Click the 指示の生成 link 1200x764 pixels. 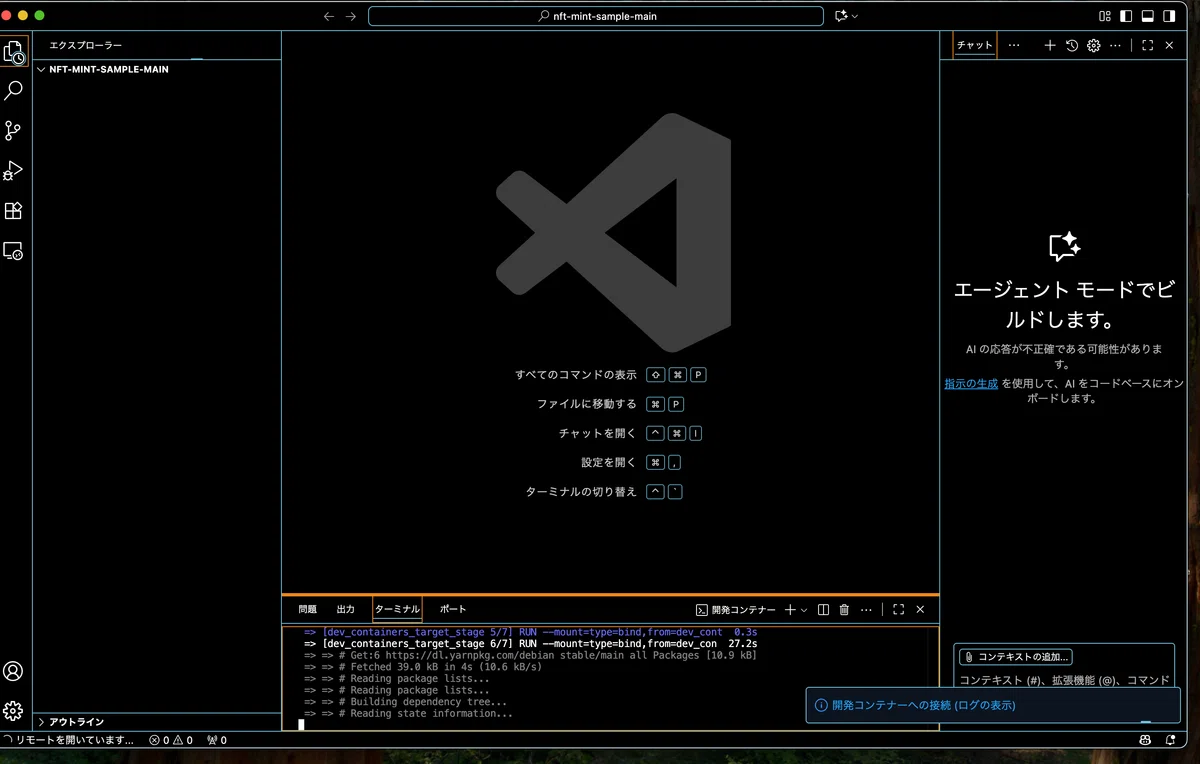click(971, 383)
